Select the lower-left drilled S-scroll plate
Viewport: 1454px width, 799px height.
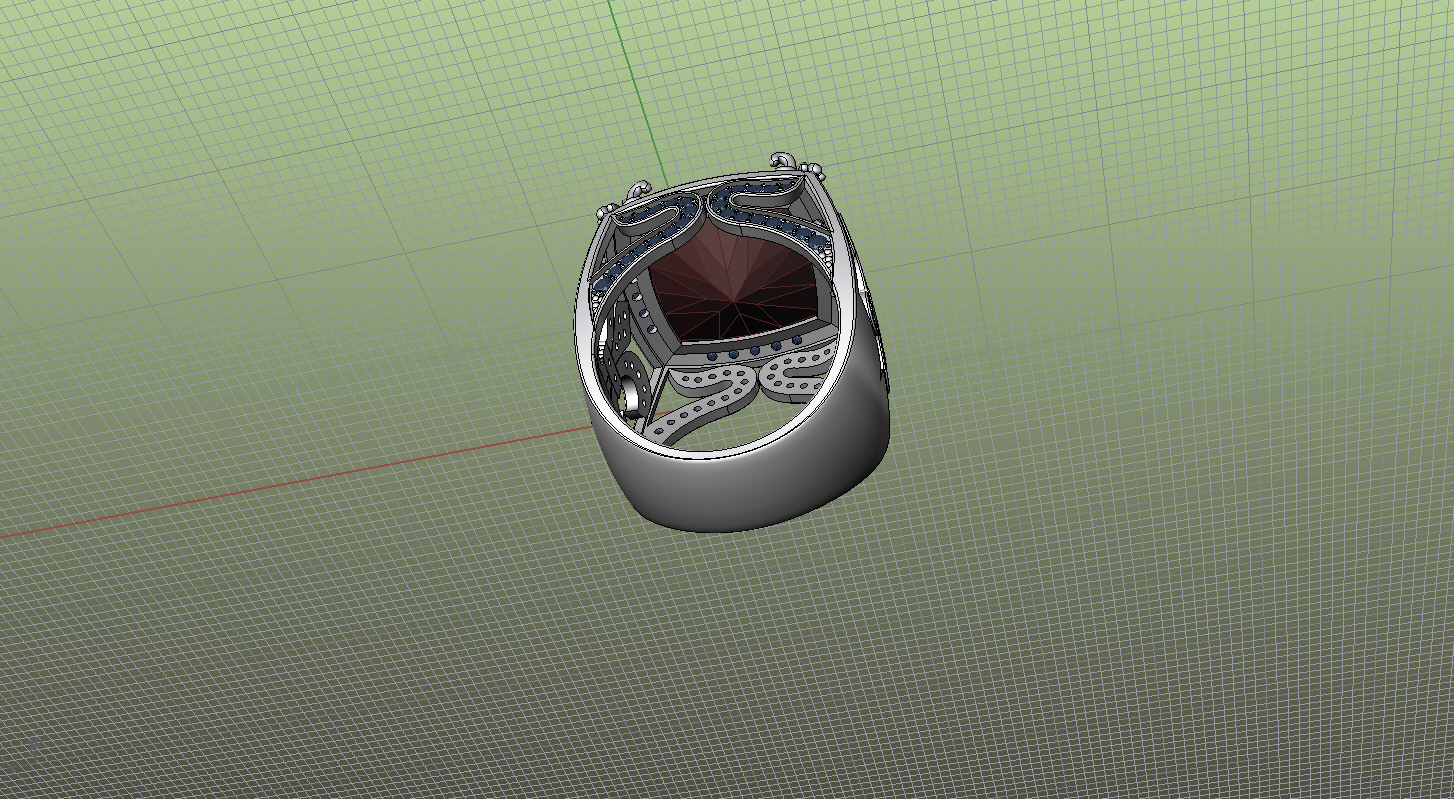[710, 380]
